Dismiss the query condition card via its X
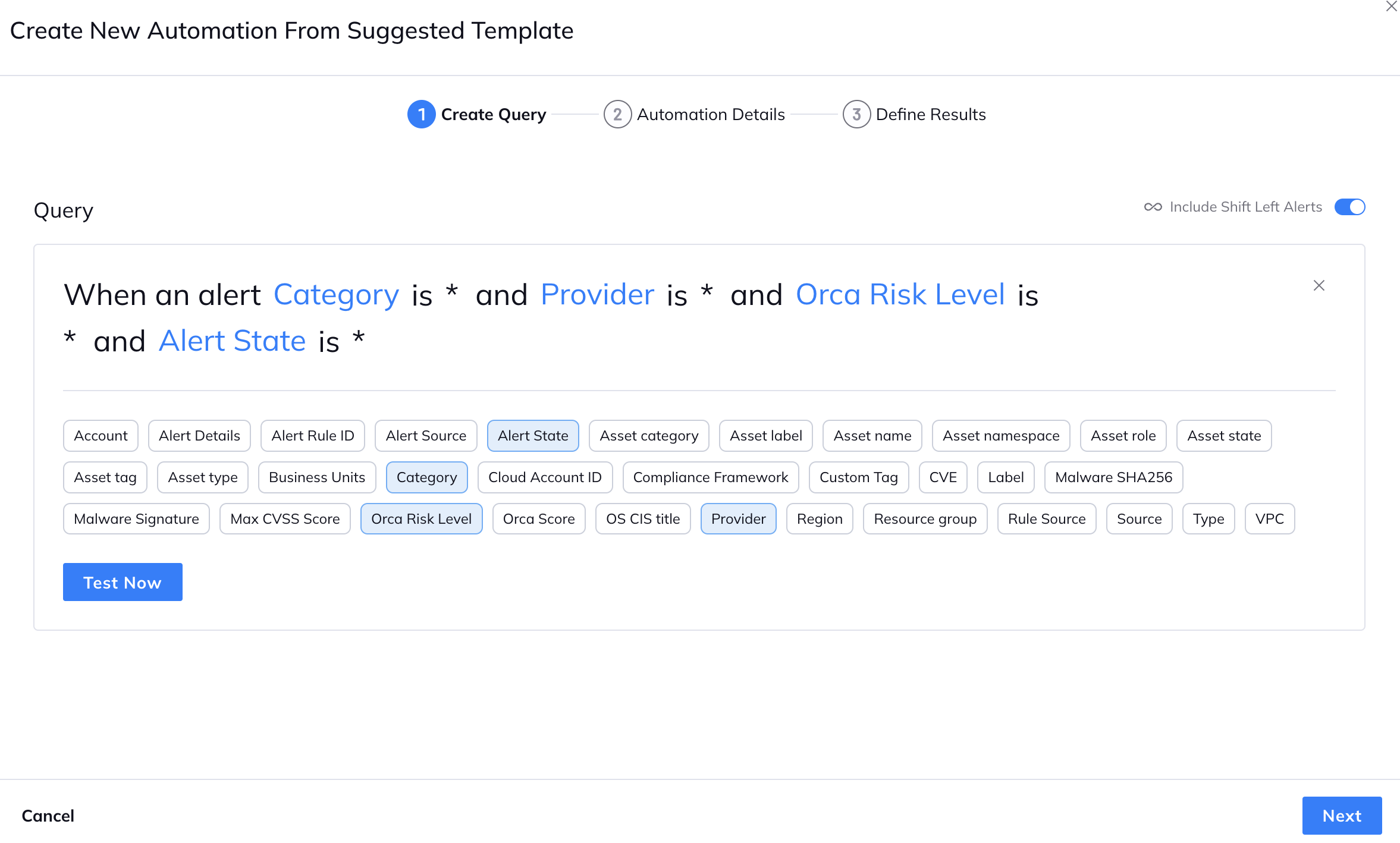The width and height of the screenshot is (1400, 843). (1319, 285)
